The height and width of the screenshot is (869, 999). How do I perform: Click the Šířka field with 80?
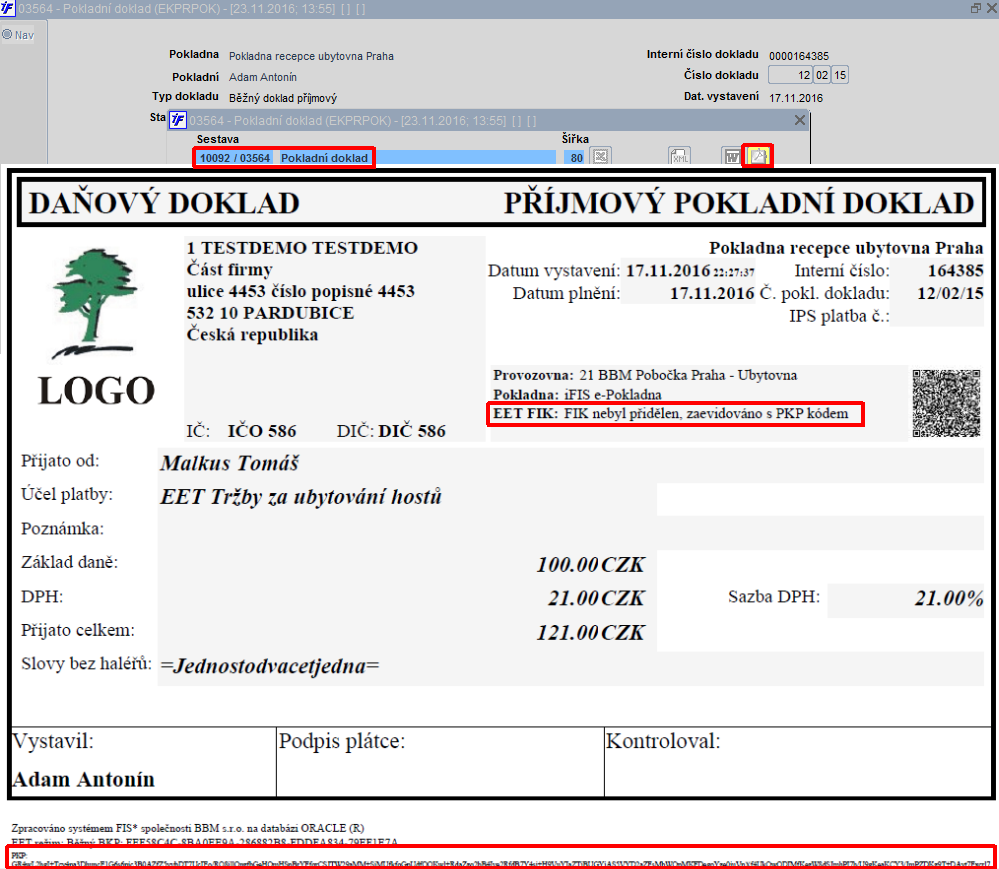(576, 157)
